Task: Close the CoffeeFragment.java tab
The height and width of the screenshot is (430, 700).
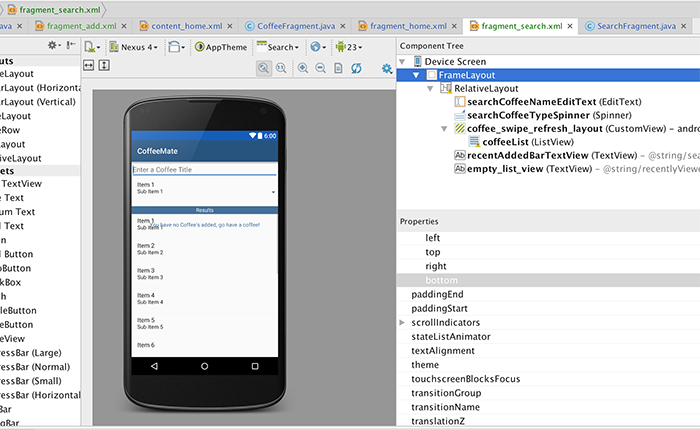Action: 343,26
